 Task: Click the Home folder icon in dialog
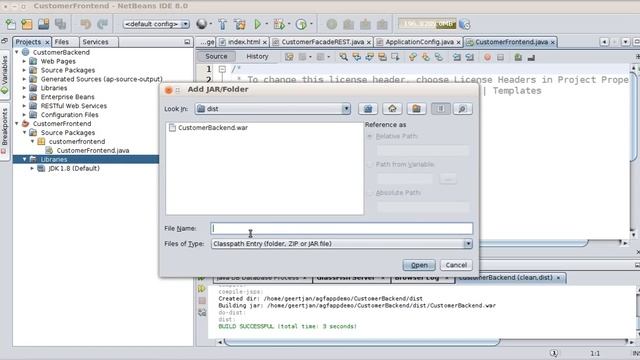pyautogui.click(x=392, y=109)
